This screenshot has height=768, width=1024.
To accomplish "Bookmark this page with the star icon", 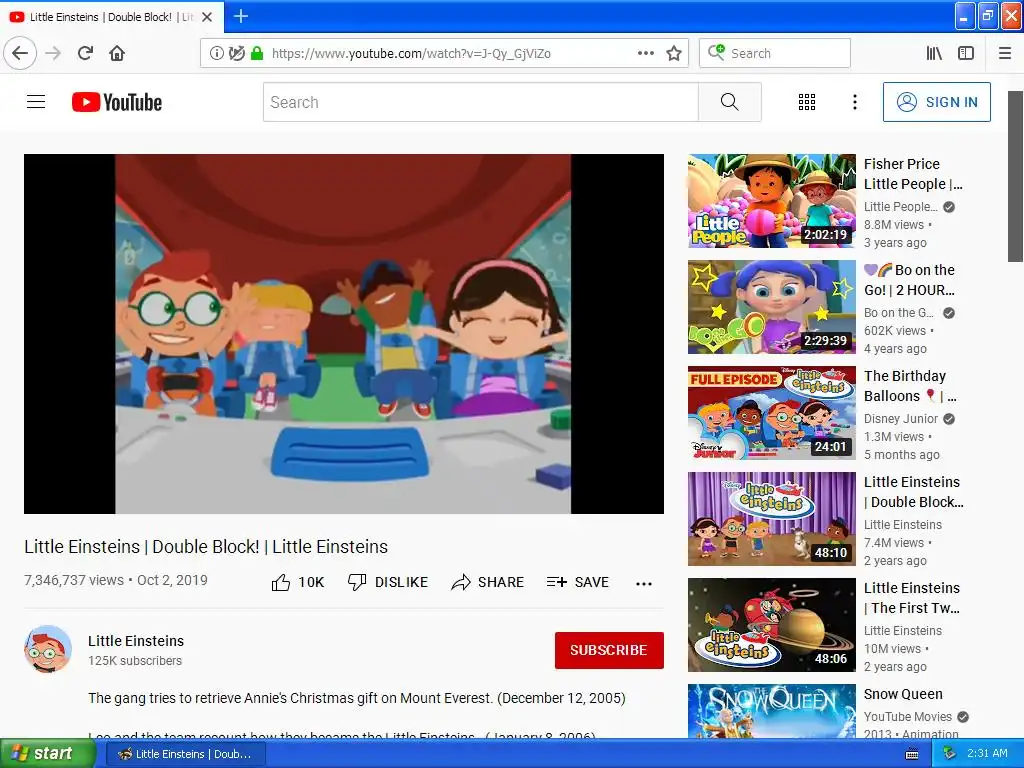I will tap(674, 54).
